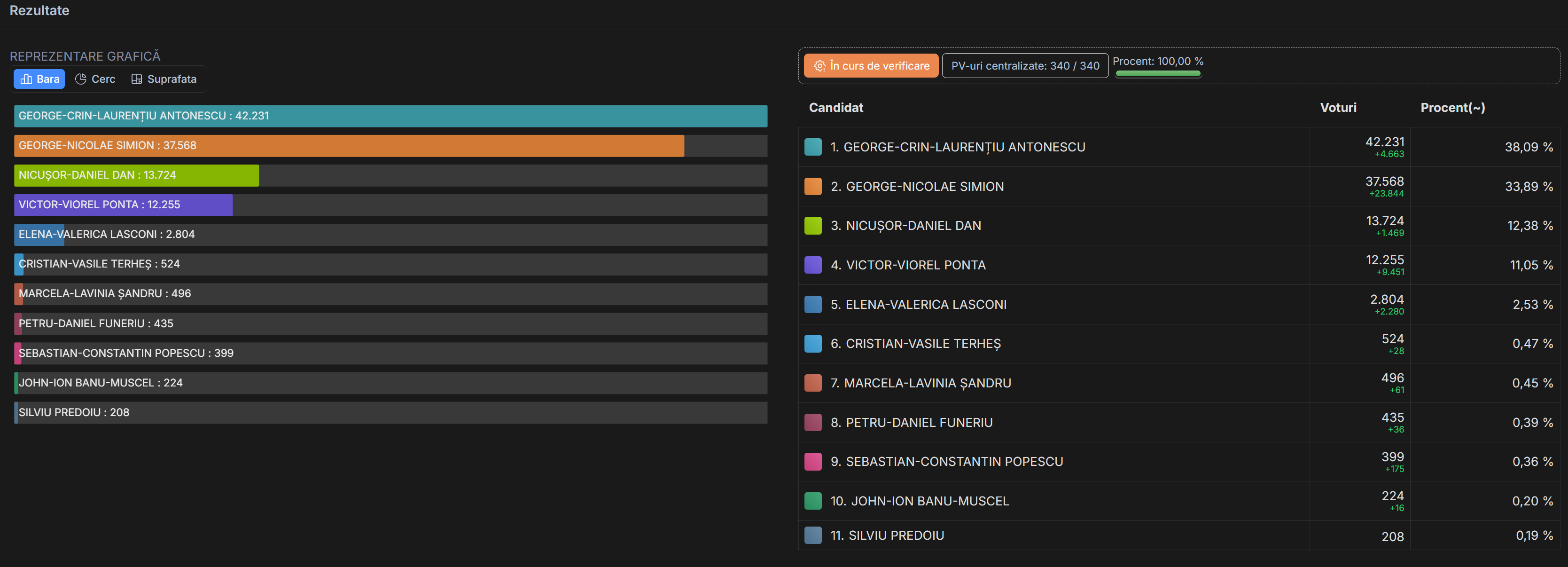Click the grid icon on Suprafata
The width and height of the screenshot is (1568, 567).
coord(136,79)
